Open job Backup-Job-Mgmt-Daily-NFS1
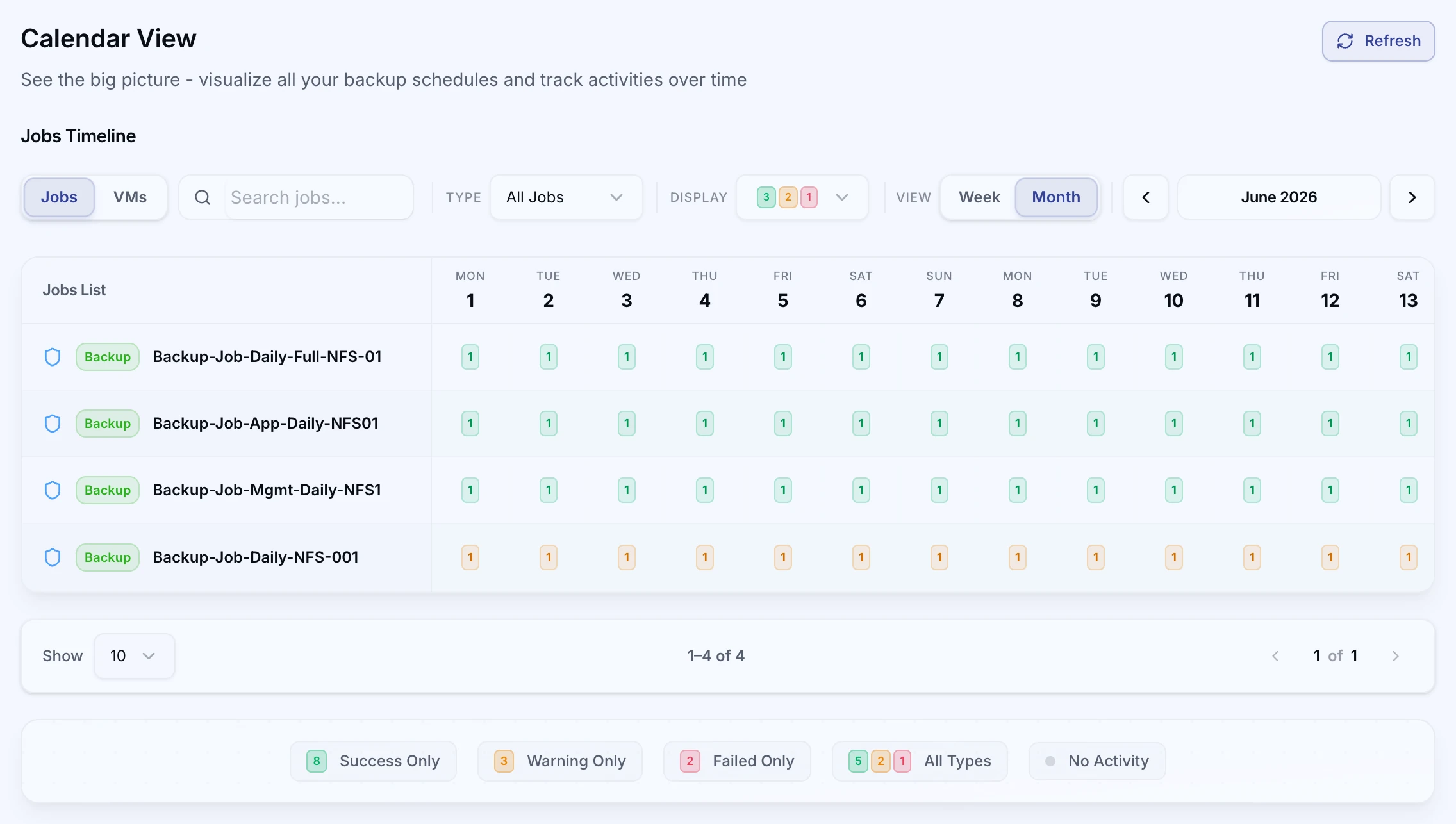Viewport: 1456px width, 824px height. [267, 490]
